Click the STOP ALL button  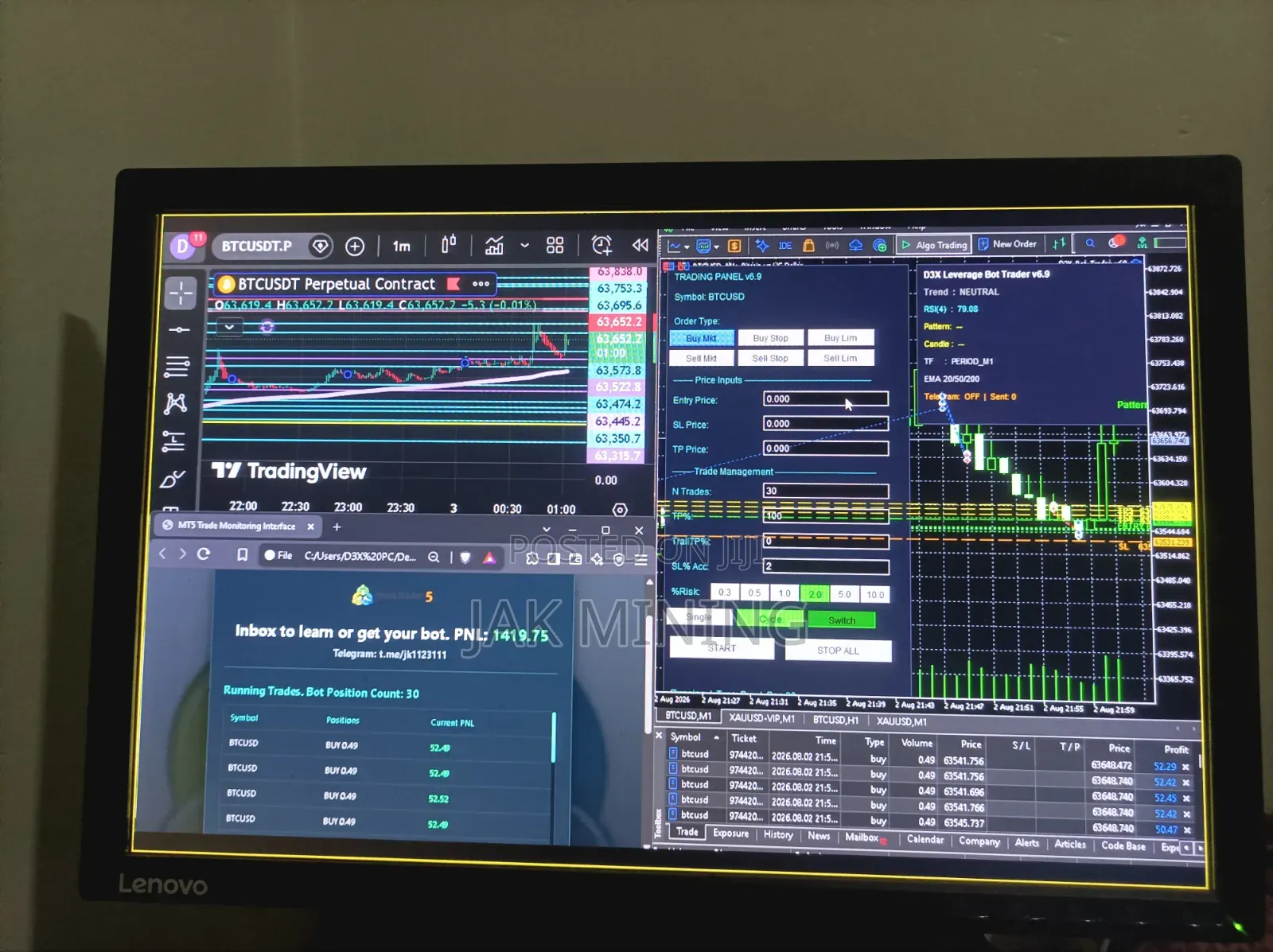(838, 651)
